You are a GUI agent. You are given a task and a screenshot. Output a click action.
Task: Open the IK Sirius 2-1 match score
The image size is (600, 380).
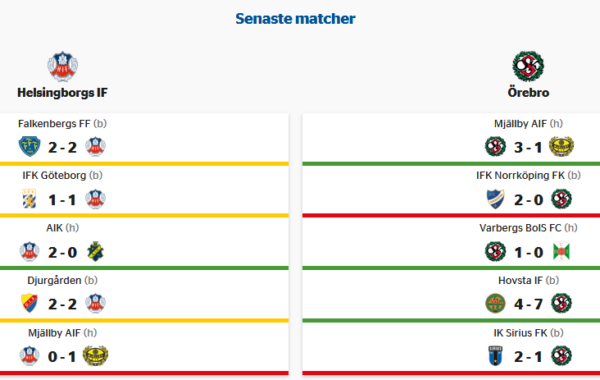pos(528,357)
